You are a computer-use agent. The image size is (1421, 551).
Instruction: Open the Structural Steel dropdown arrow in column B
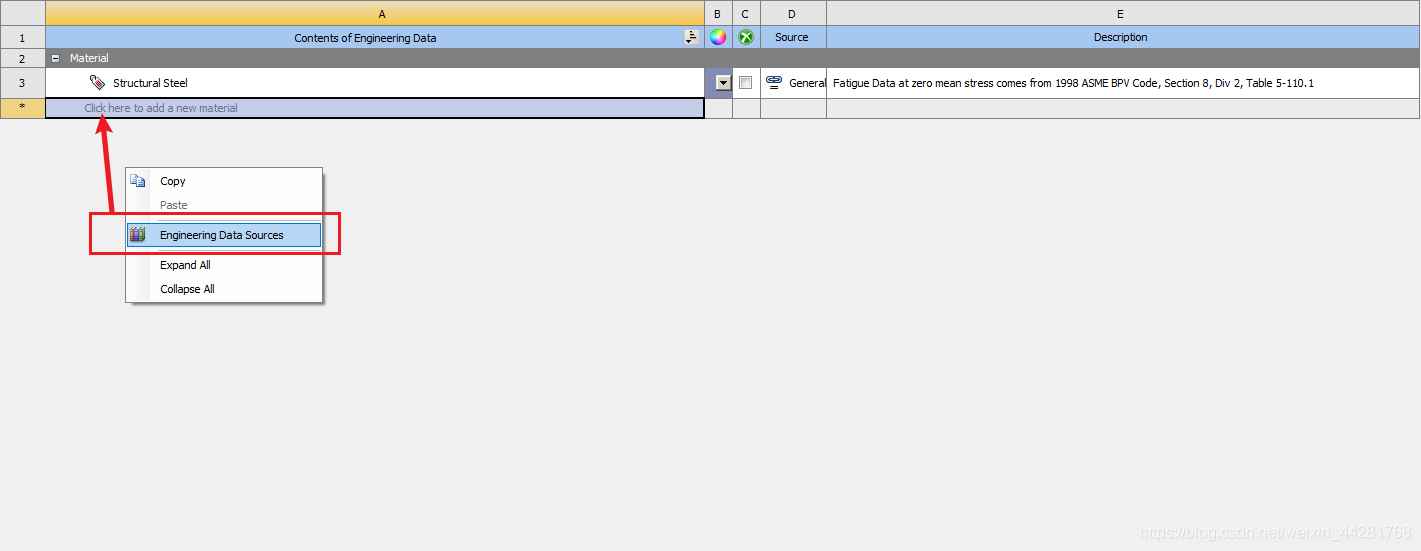click(x=723, y=83)
